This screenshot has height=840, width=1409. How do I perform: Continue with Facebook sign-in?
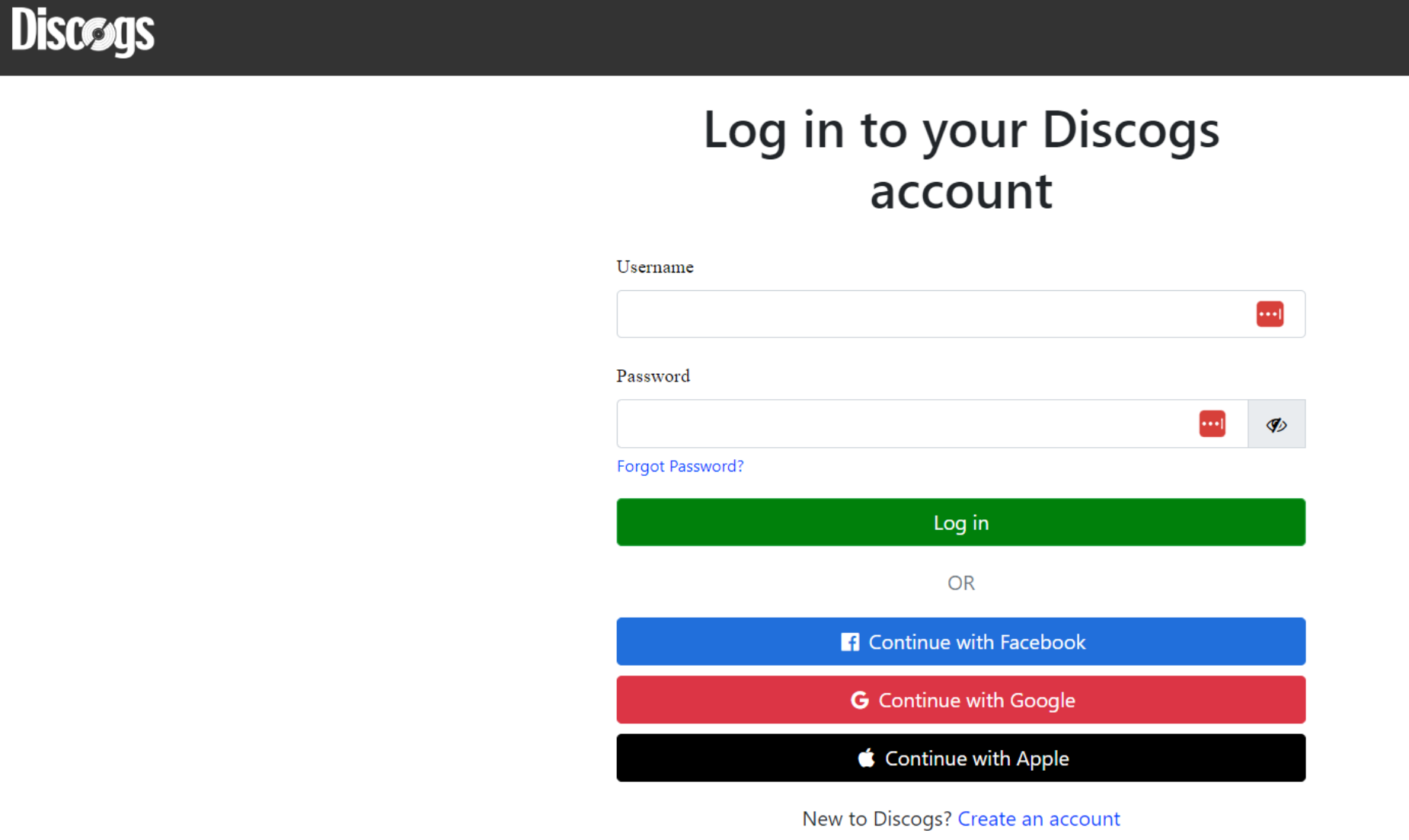tap(960, 641)
